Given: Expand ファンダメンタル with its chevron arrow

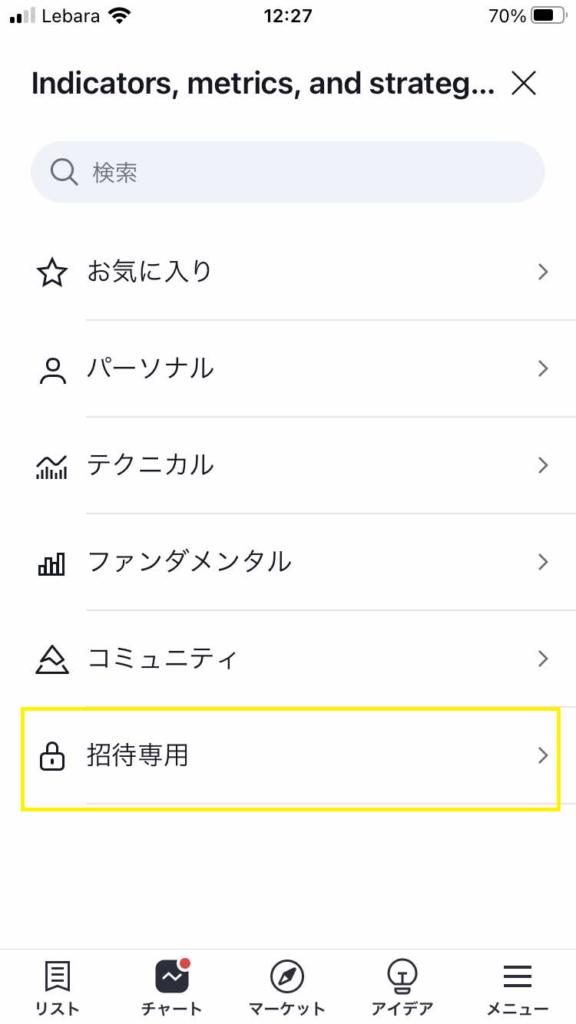Looking at the screenshot, I should [x=543, y=562].
